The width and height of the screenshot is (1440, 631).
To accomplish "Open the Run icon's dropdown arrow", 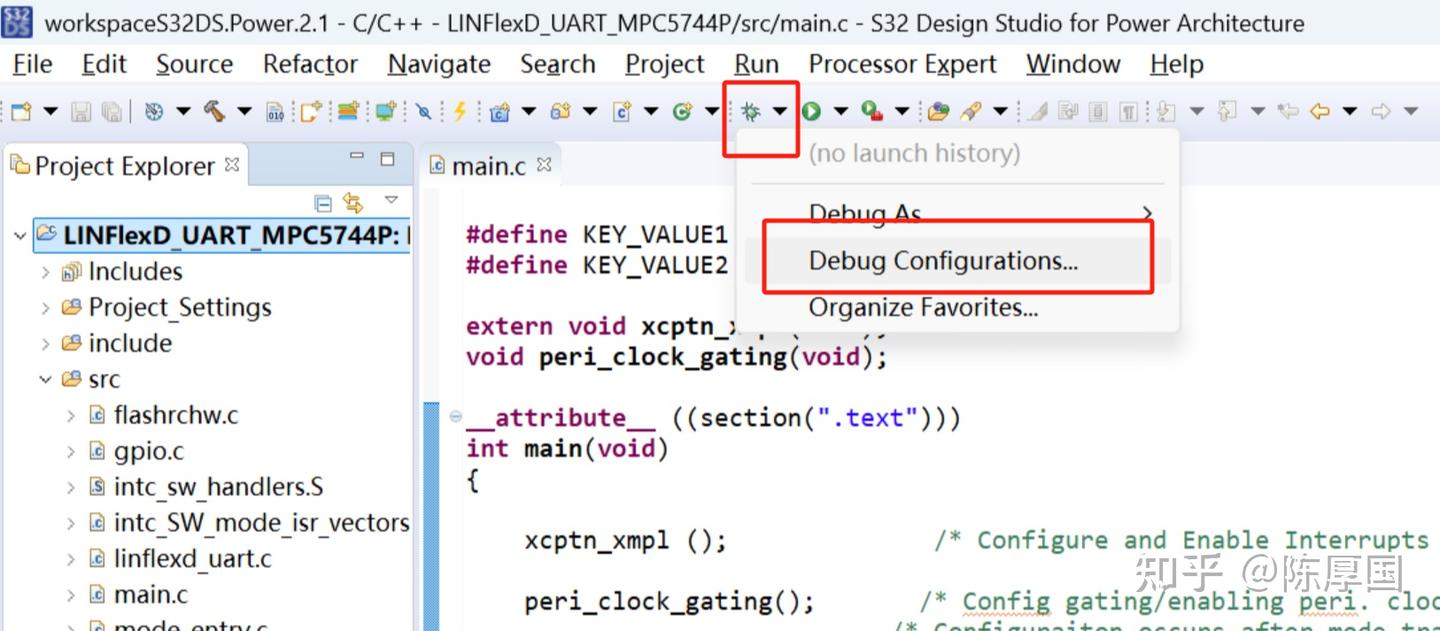I will coord(840,111).
